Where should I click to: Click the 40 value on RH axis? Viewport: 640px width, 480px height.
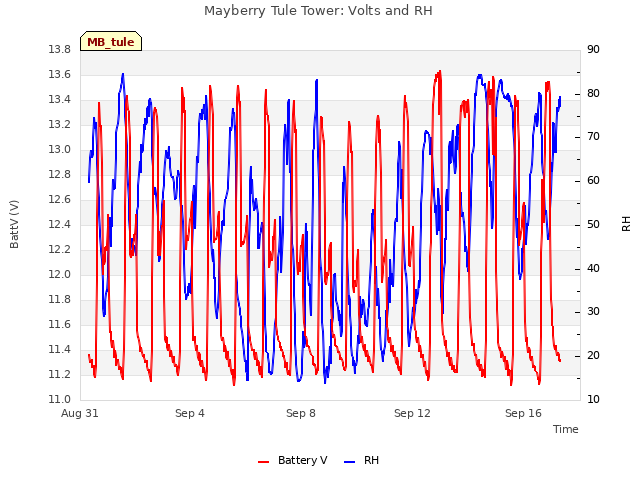[593, 268]
